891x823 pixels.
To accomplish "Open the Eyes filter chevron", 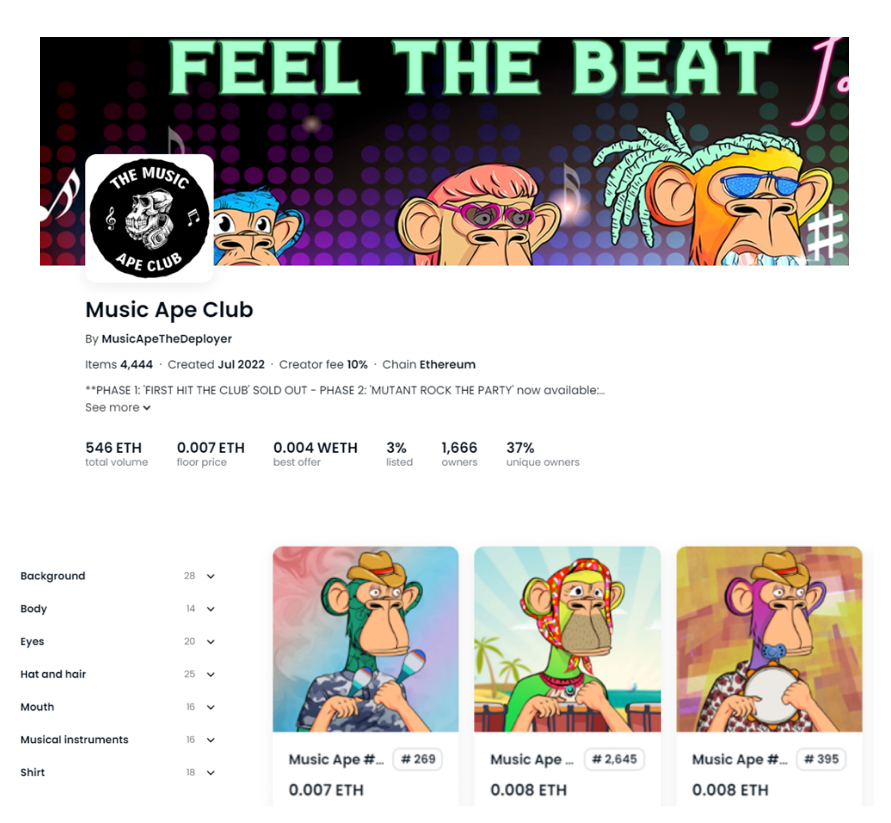I will coord(211,642).
